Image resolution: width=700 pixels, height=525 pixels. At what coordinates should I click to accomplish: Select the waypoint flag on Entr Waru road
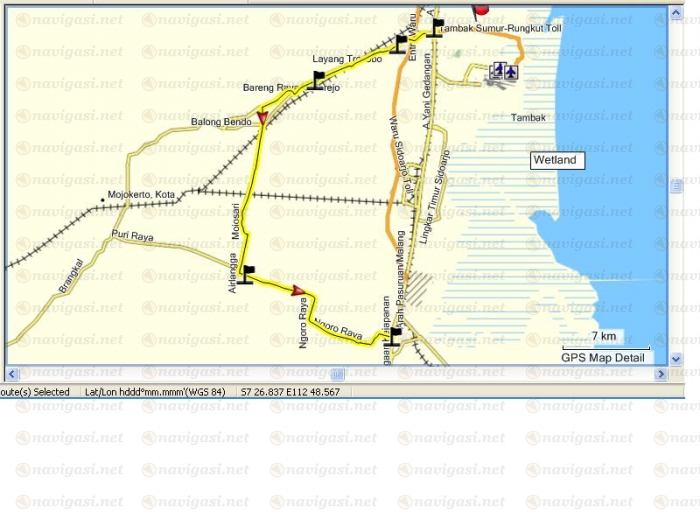[x=400, y=44]
